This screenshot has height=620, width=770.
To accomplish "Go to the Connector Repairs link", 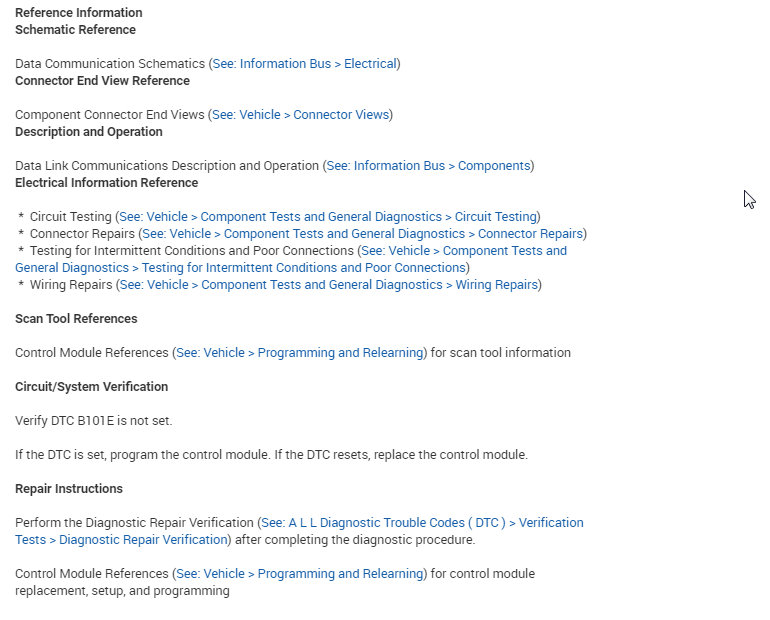I will [363, 234].
